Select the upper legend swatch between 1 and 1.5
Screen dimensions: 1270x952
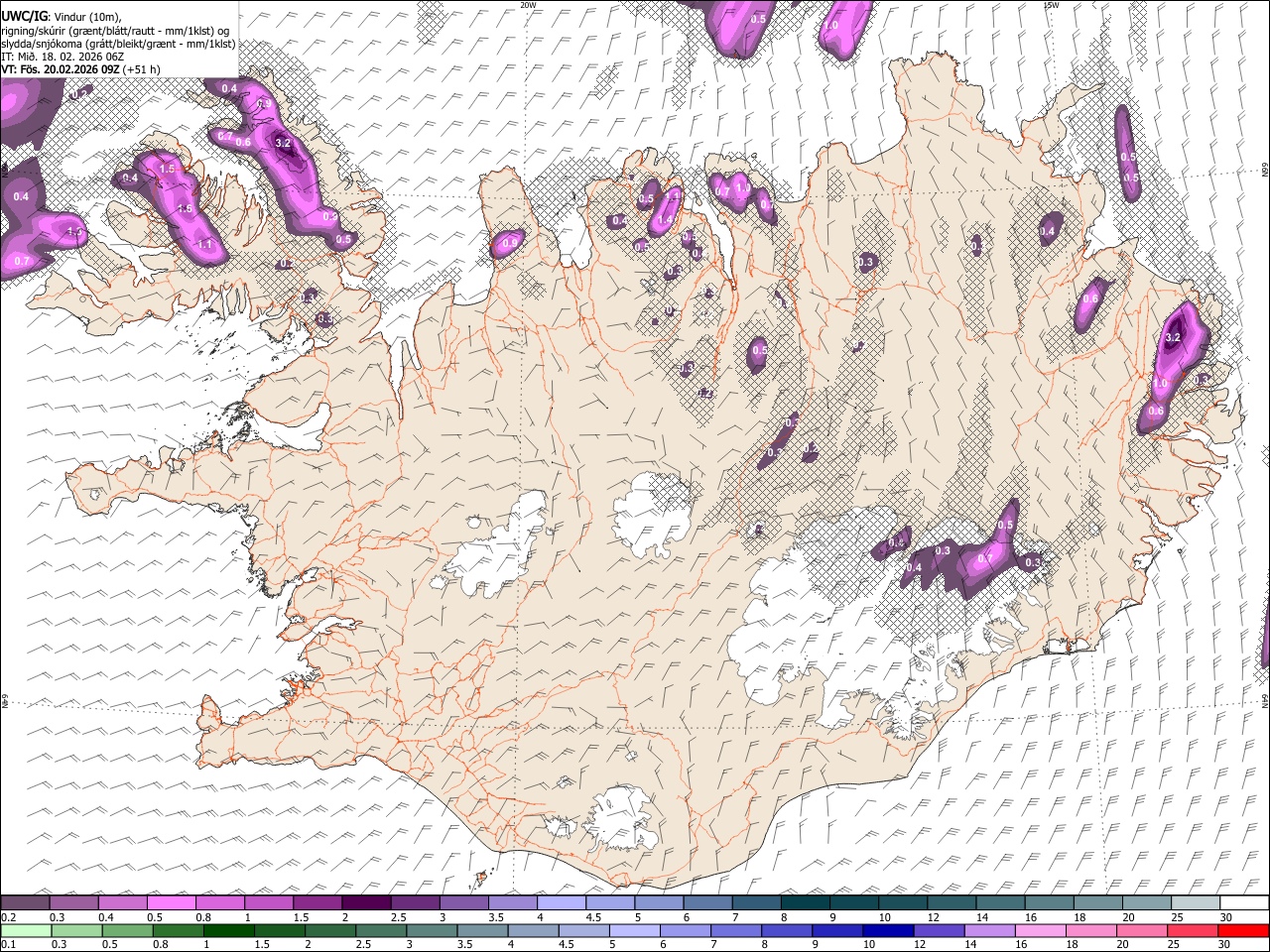(x=268, y=903)
